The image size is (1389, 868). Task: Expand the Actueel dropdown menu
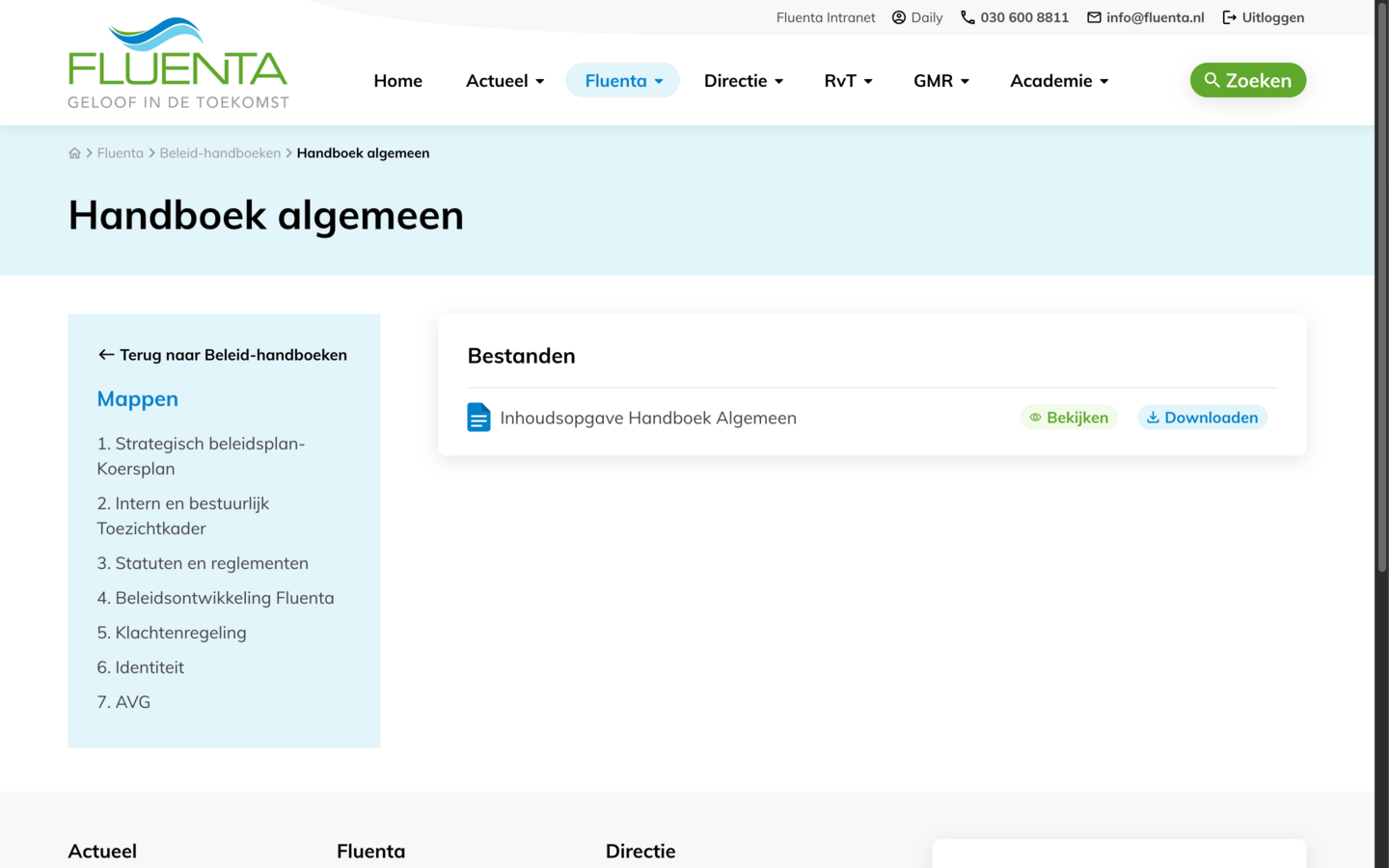point(504,81)
